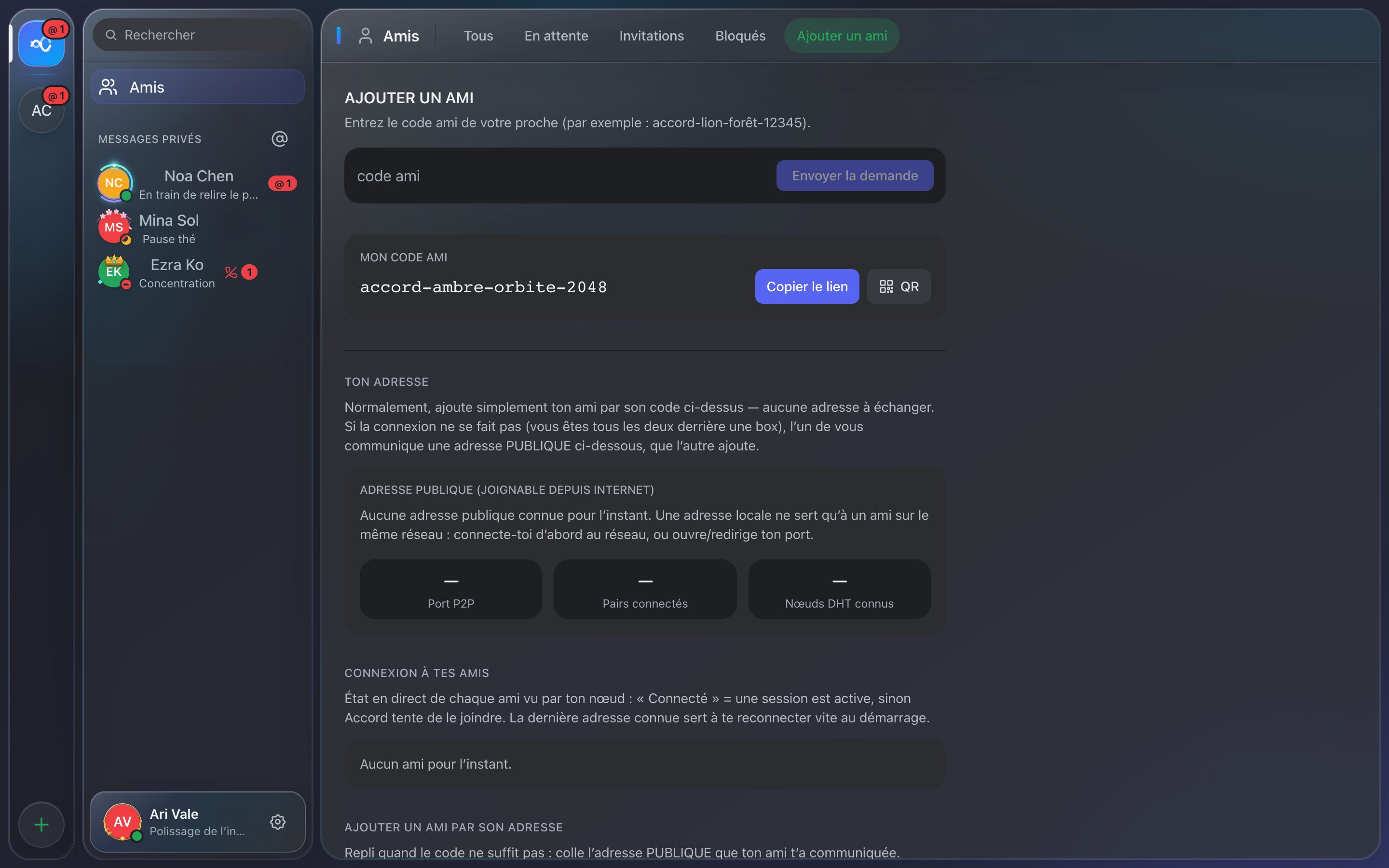Switch to the Tous tab
Screen dimensions: 1389x868
pyautogui.click(x=478, y=36)
